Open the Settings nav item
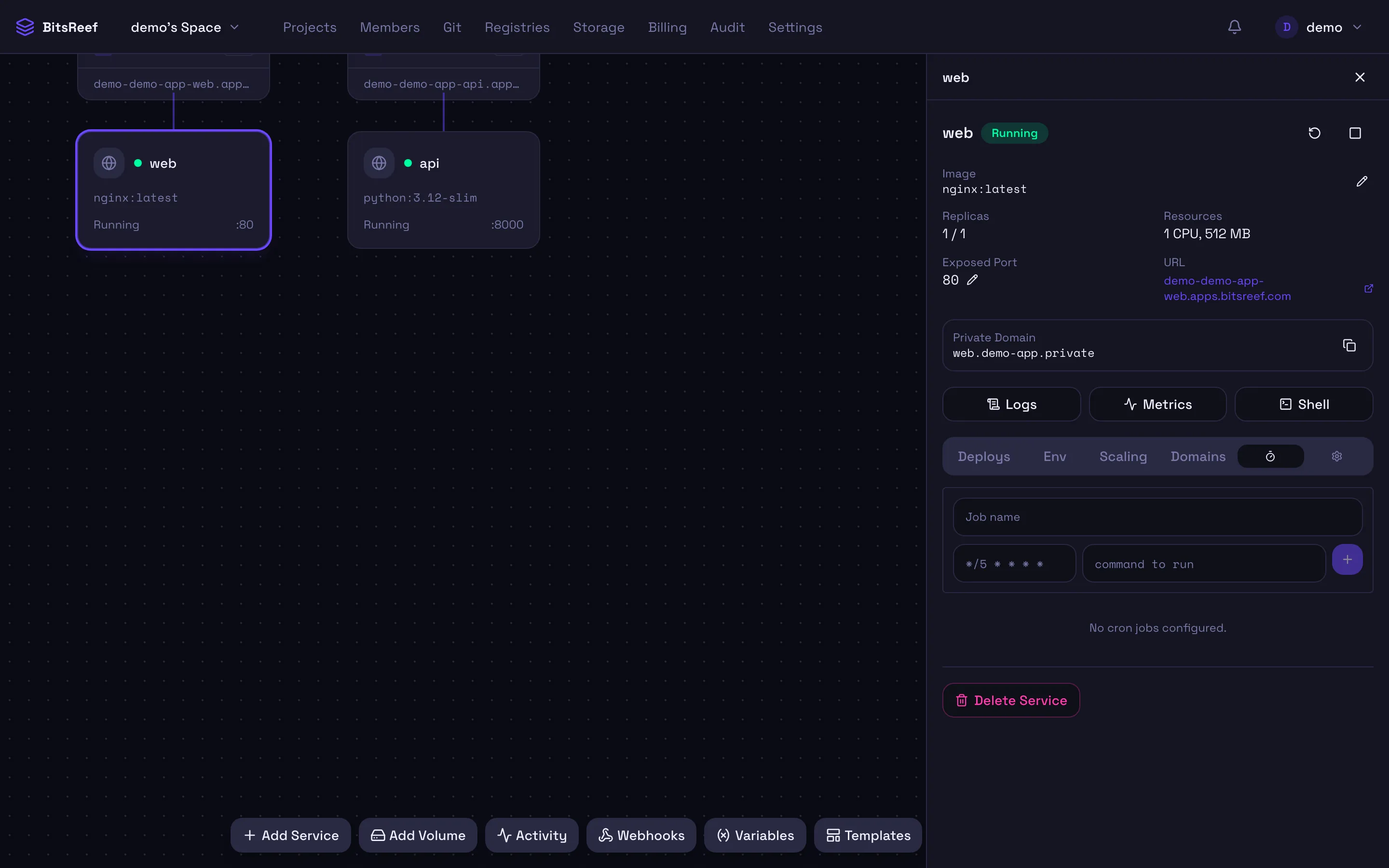Image resolution: width=1389 pixels, height=868 pixels. (795, 27)
